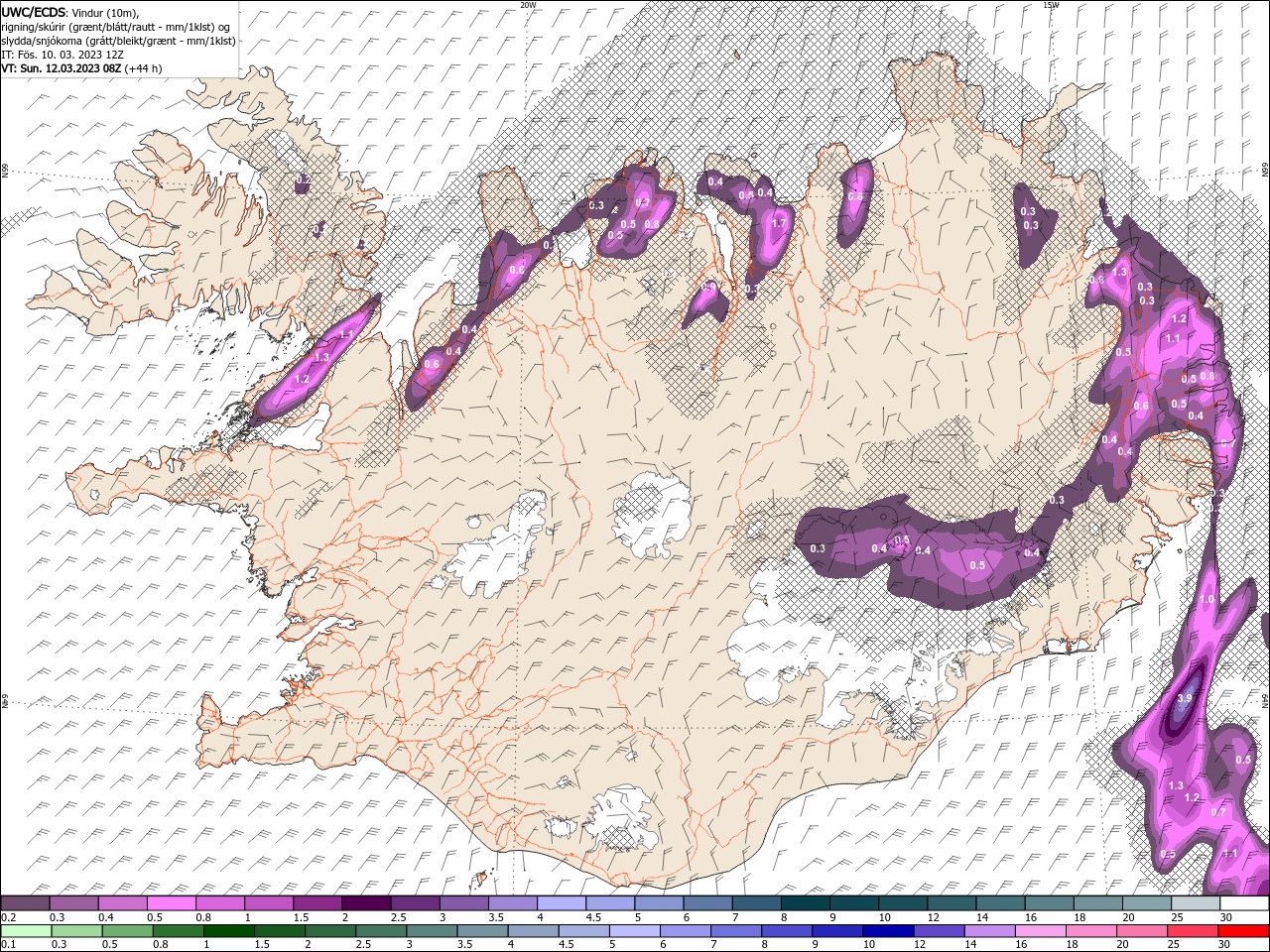The image size is (1270, 952).
Task: Select the upper legend swatch starting at 2.5
Action: pos(414,903)
